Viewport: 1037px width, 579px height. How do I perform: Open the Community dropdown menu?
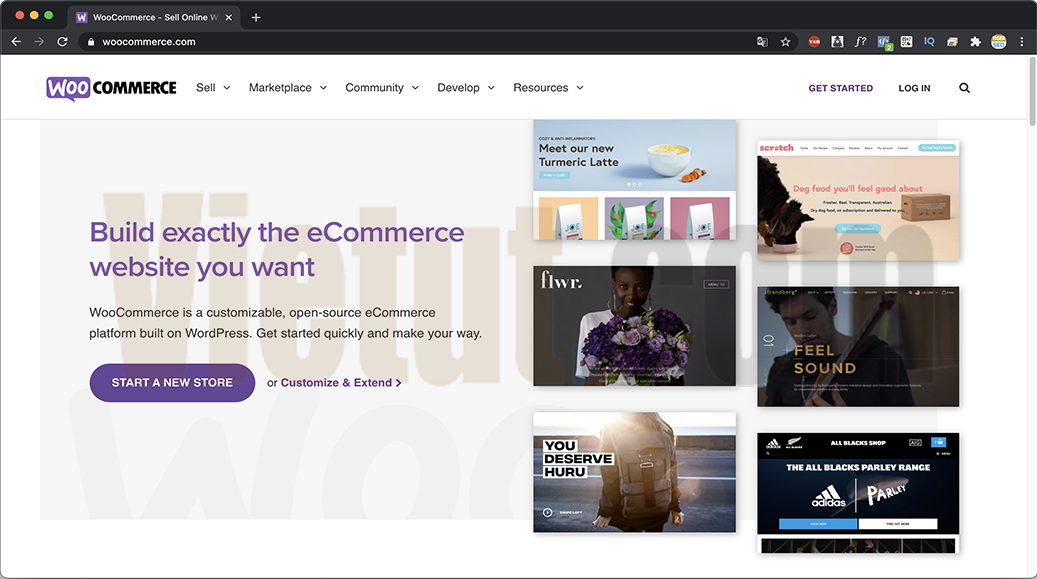382,88
